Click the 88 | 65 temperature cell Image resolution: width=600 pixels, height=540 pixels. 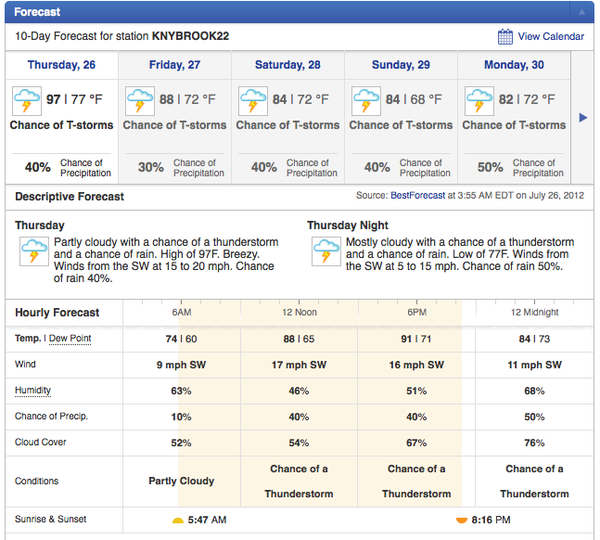pos(299,339)
